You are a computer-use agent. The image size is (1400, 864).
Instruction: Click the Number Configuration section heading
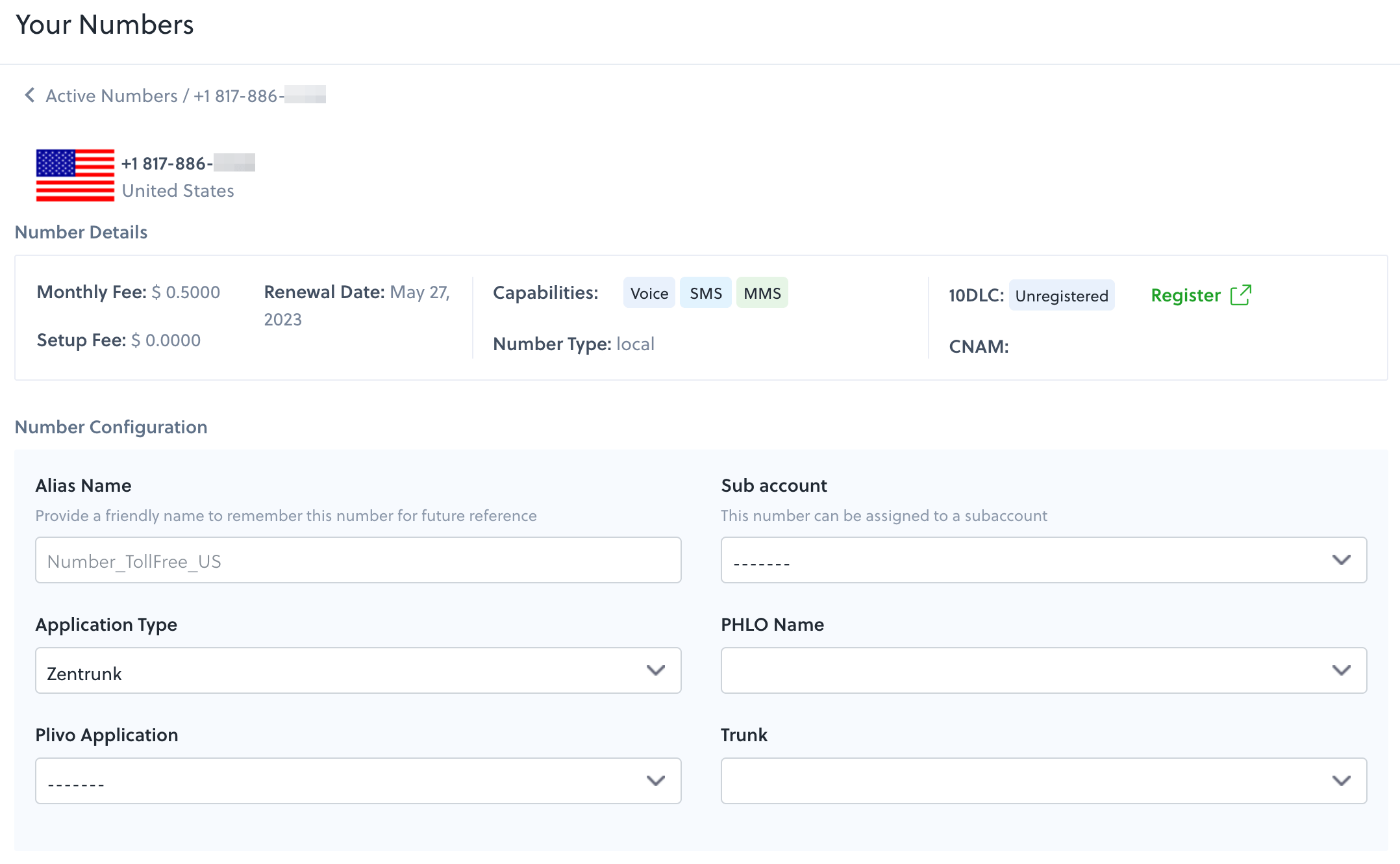(x=111, y=427)
